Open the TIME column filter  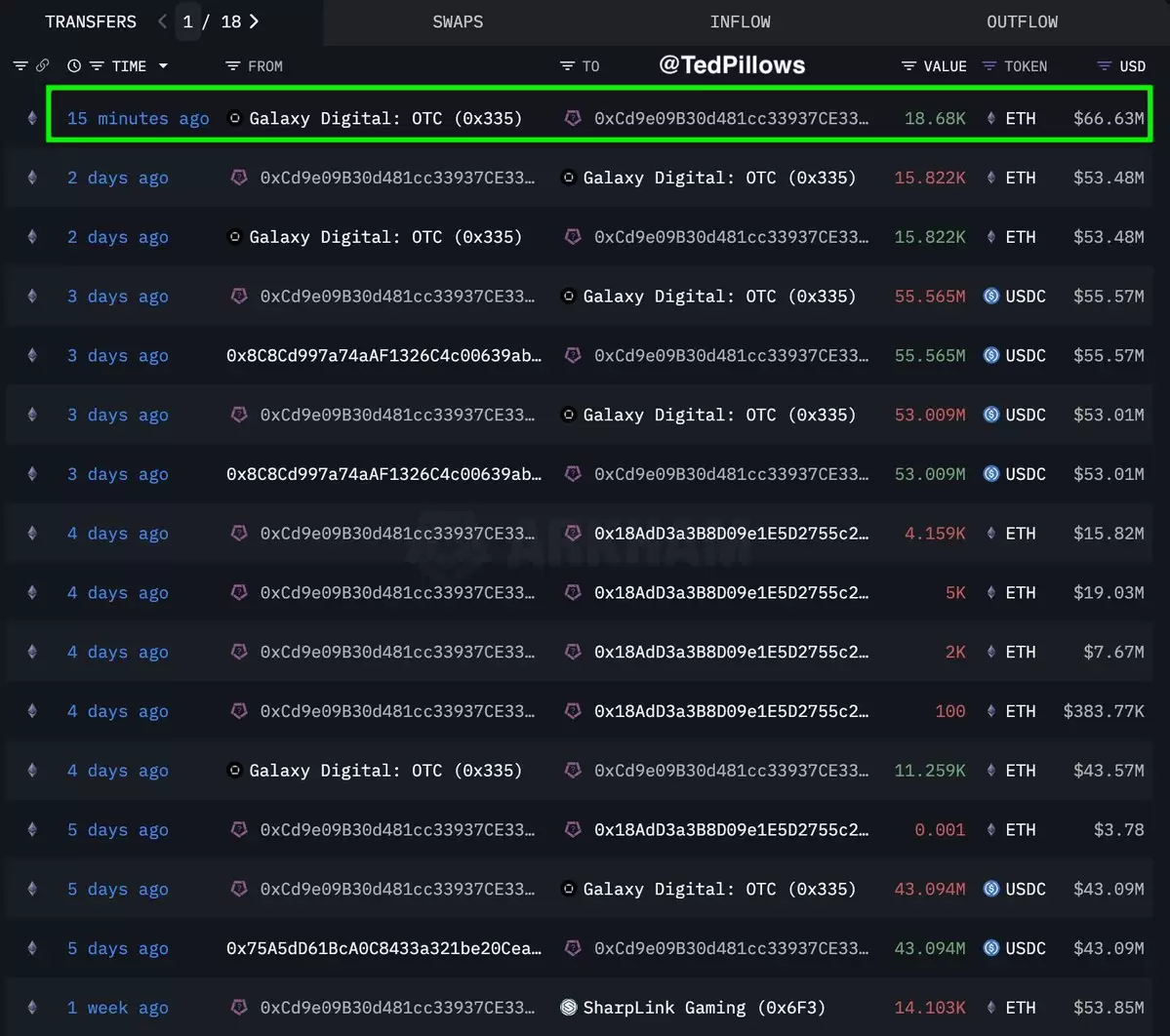(97, 66)
